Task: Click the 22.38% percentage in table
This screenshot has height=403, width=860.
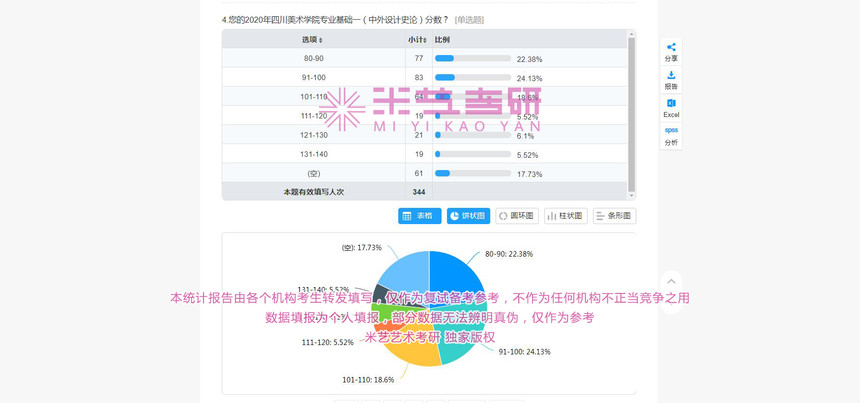Action: click(x=529, y=59)
